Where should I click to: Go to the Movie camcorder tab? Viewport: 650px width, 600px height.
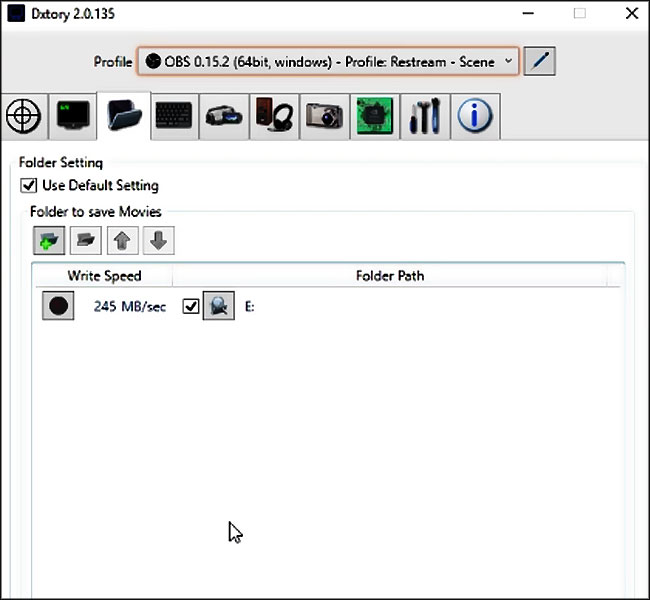tap(224, 116)
